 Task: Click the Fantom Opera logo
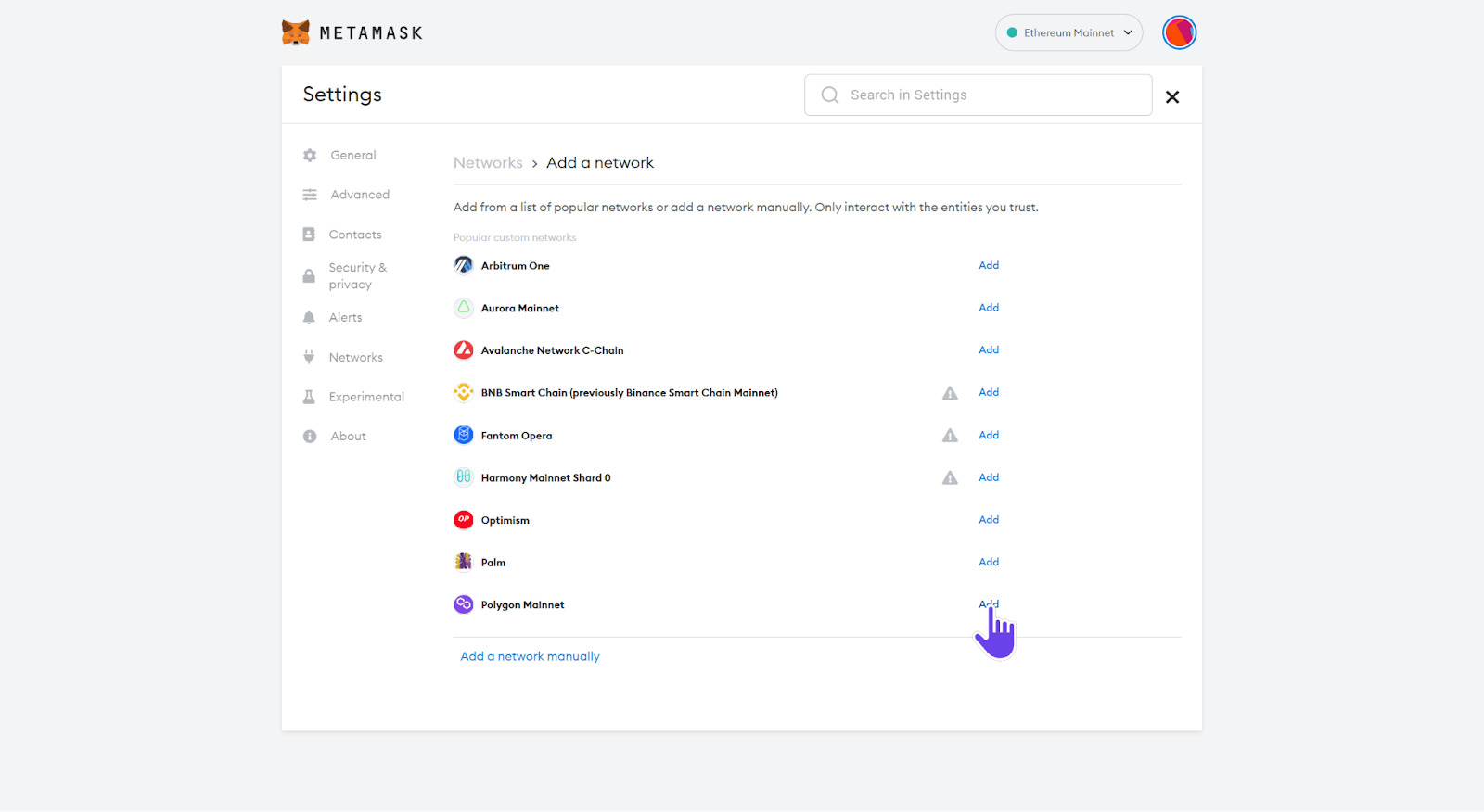point(464,435)
